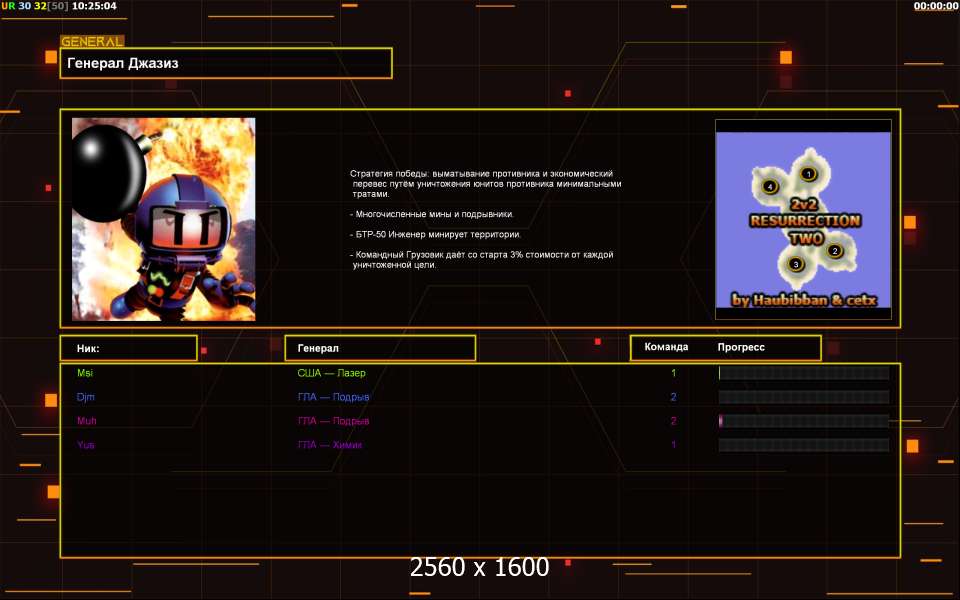The image size is (960, 600).
Task: Click the ГЛА — Химик general entry
Action: click(x=329, y=444)
